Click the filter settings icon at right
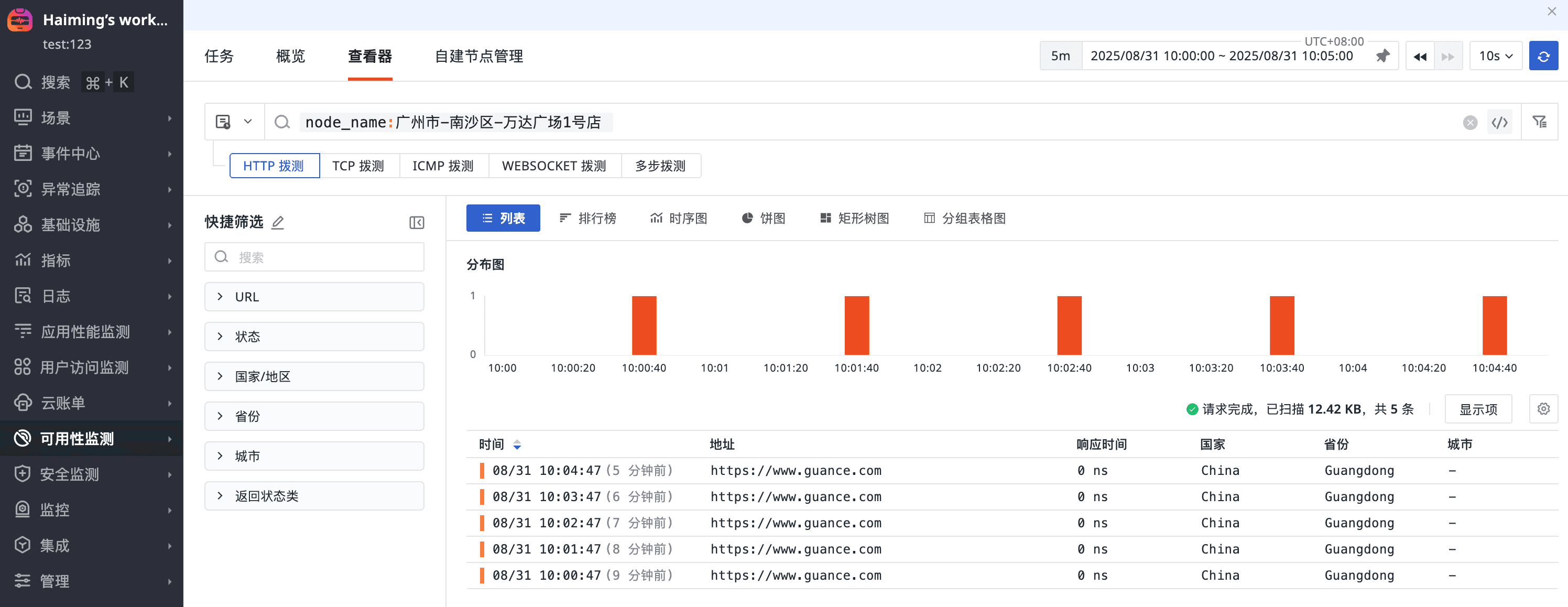 click(1539, 122)
